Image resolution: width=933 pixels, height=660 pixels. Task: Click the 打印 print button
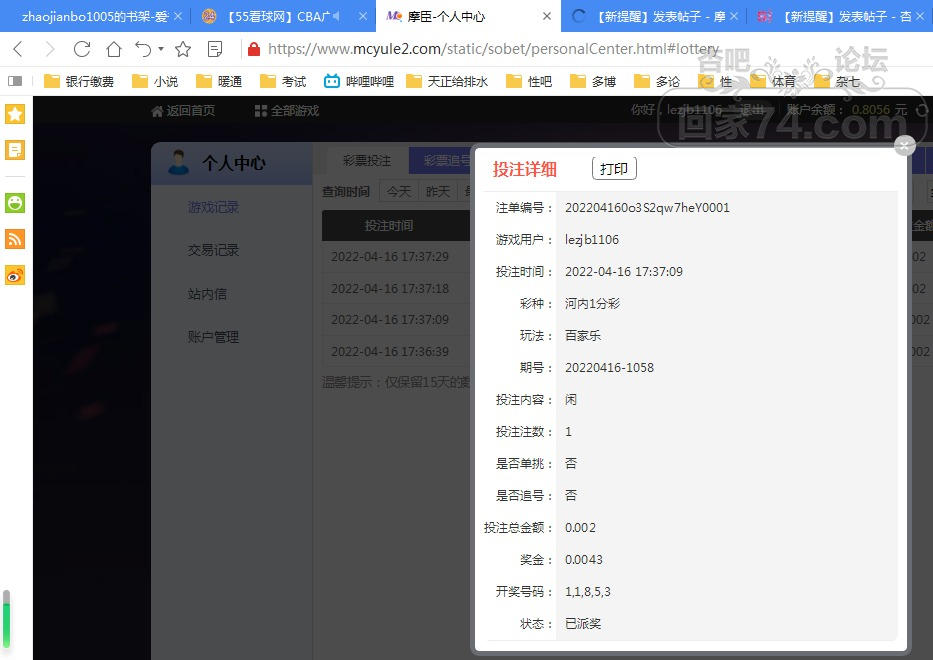(614, 168)
